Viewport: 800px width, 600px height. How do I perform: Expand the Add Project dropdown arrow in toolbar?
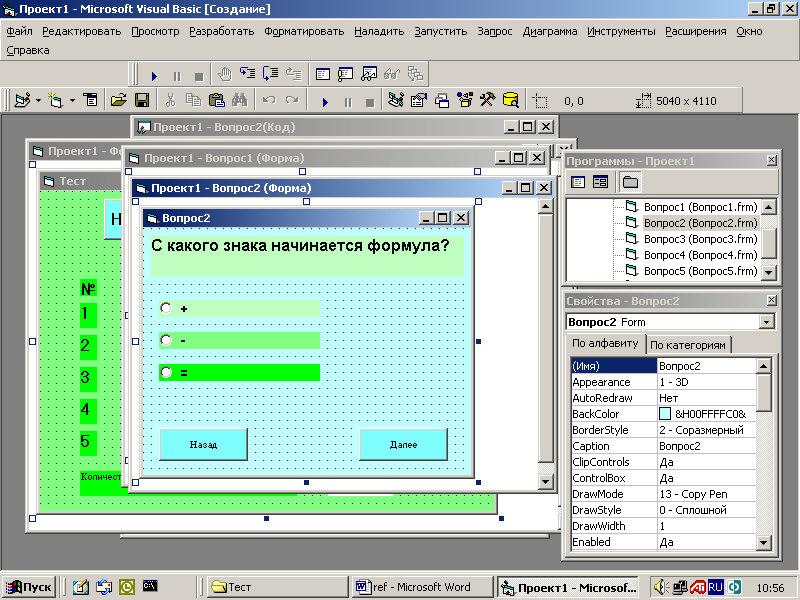click(38, 100)
